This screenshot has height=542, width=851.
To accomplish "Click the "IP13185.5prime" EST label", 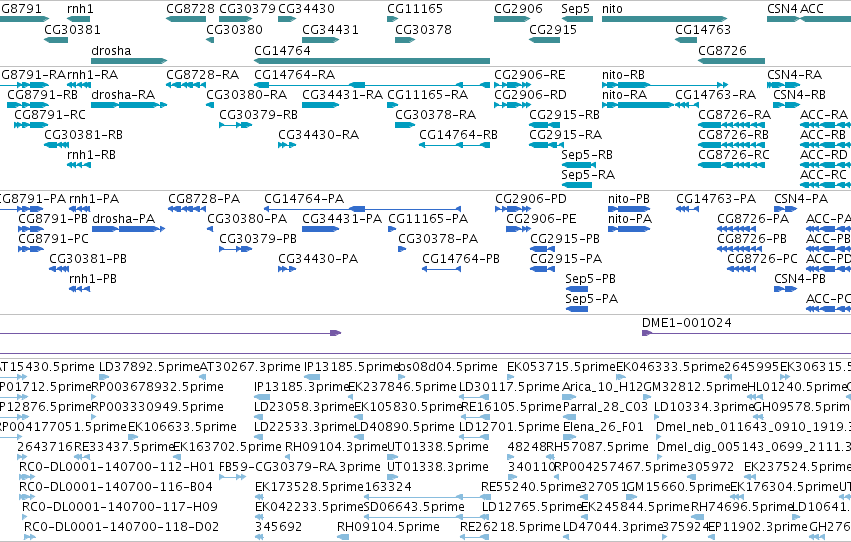I will coord(352,367).
